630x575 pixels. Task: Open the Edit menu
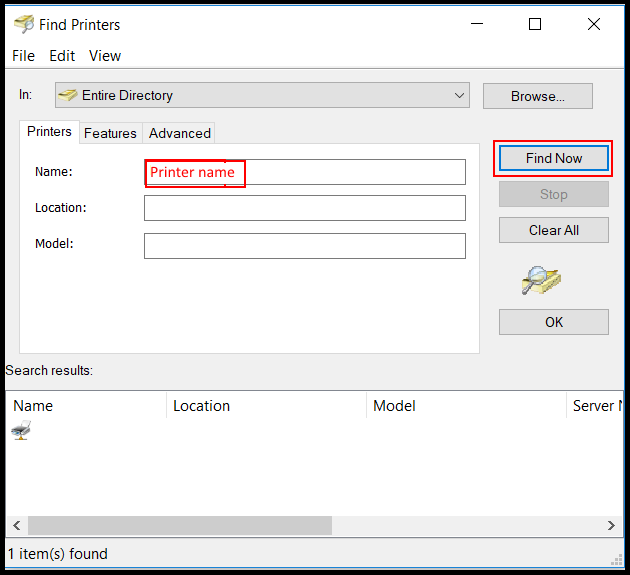62,56
